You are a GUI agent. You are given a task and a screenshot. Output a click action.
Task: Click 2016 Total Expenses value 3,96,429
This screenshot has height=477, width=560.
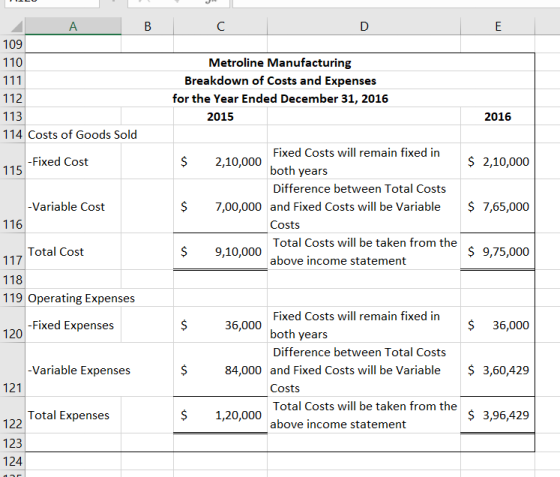click(498, 415)
